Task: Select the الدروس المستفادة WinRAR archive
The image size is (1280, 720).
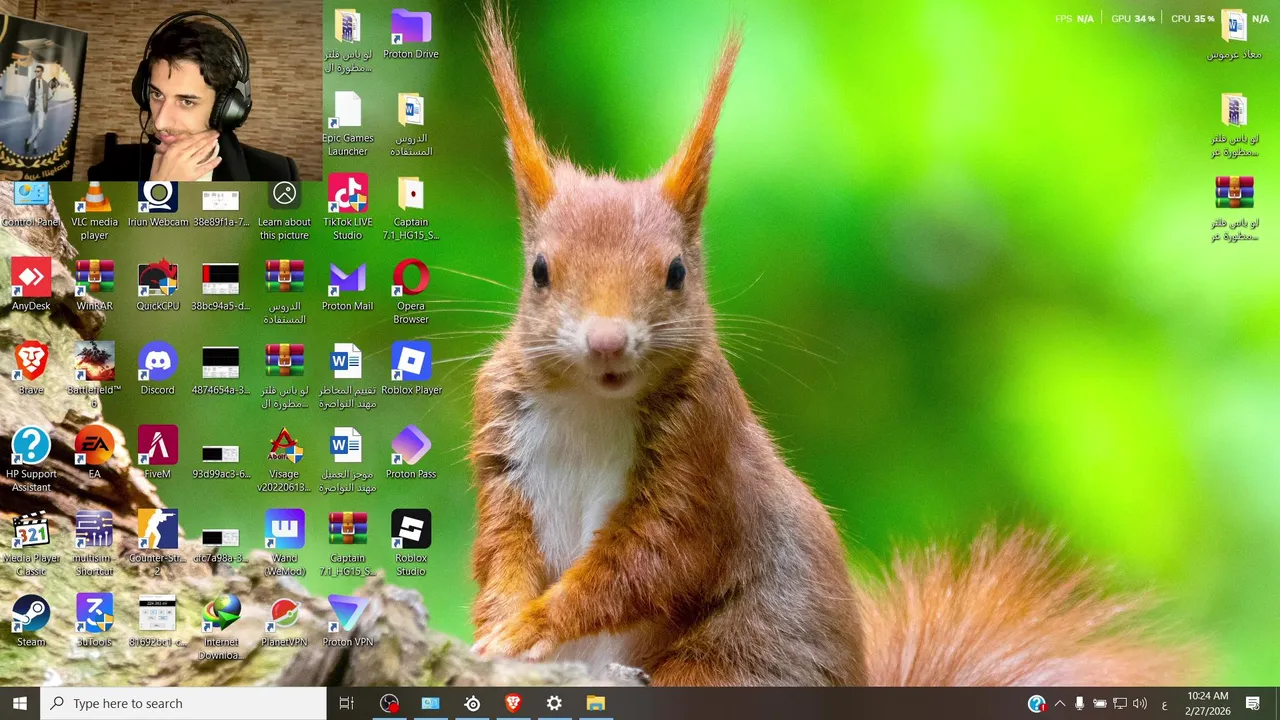Action: click(x=284, y=292)
